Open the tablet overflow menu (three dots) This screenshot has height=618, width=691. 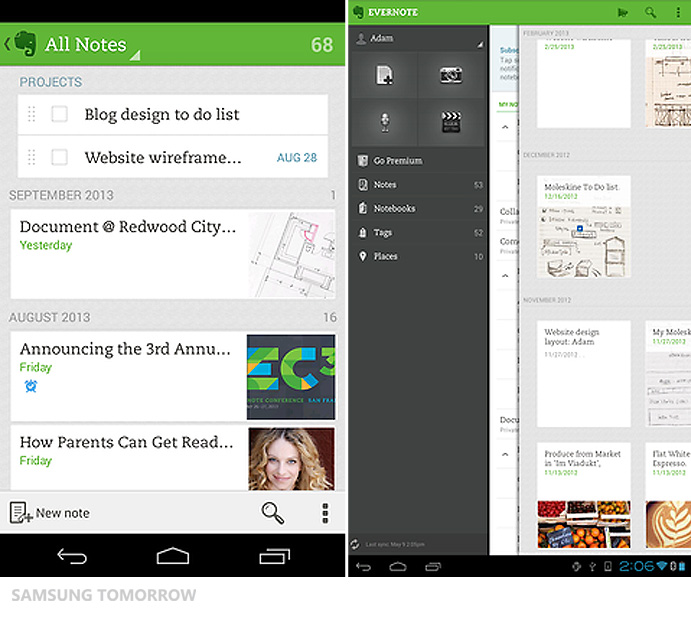679,12
